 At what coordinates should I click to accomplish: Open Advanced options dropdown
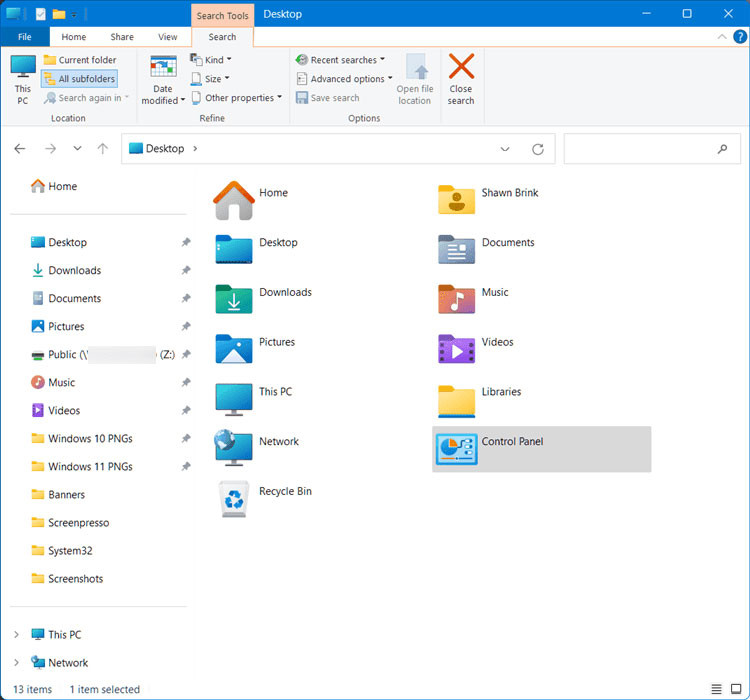tap(344, 78)
